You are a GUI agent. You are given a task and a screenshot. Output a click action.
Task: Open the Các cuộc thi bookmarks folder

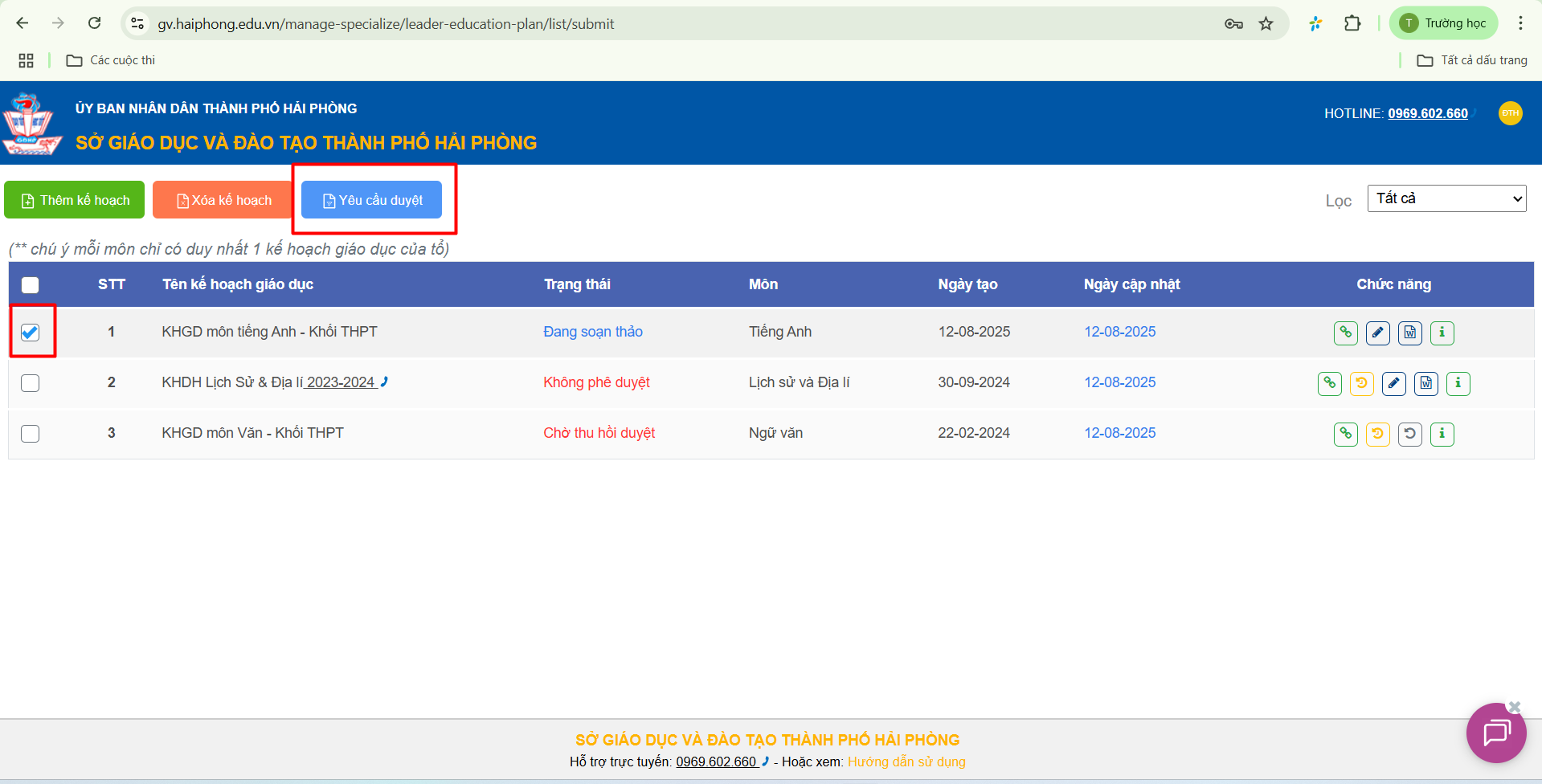(x=111, y=60)
